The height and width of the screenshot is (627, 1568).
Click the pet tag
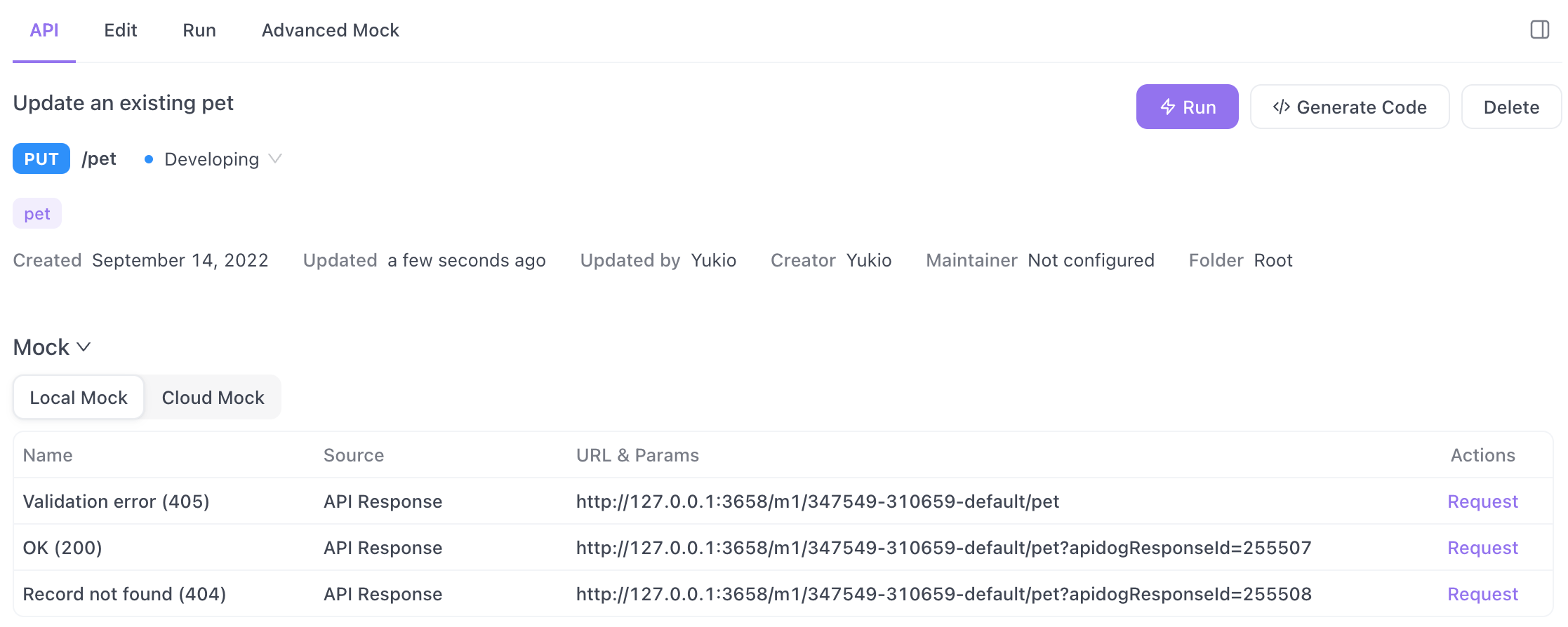(x=37, y=214)
